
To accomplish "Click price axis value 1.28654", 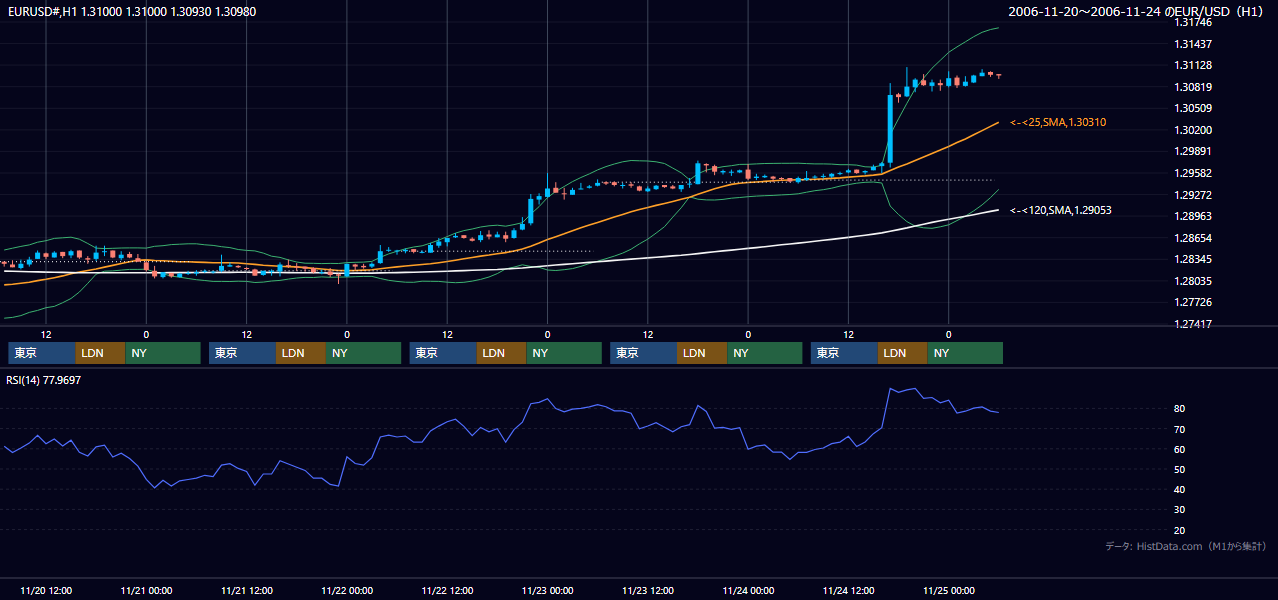I will [1194, 238].
